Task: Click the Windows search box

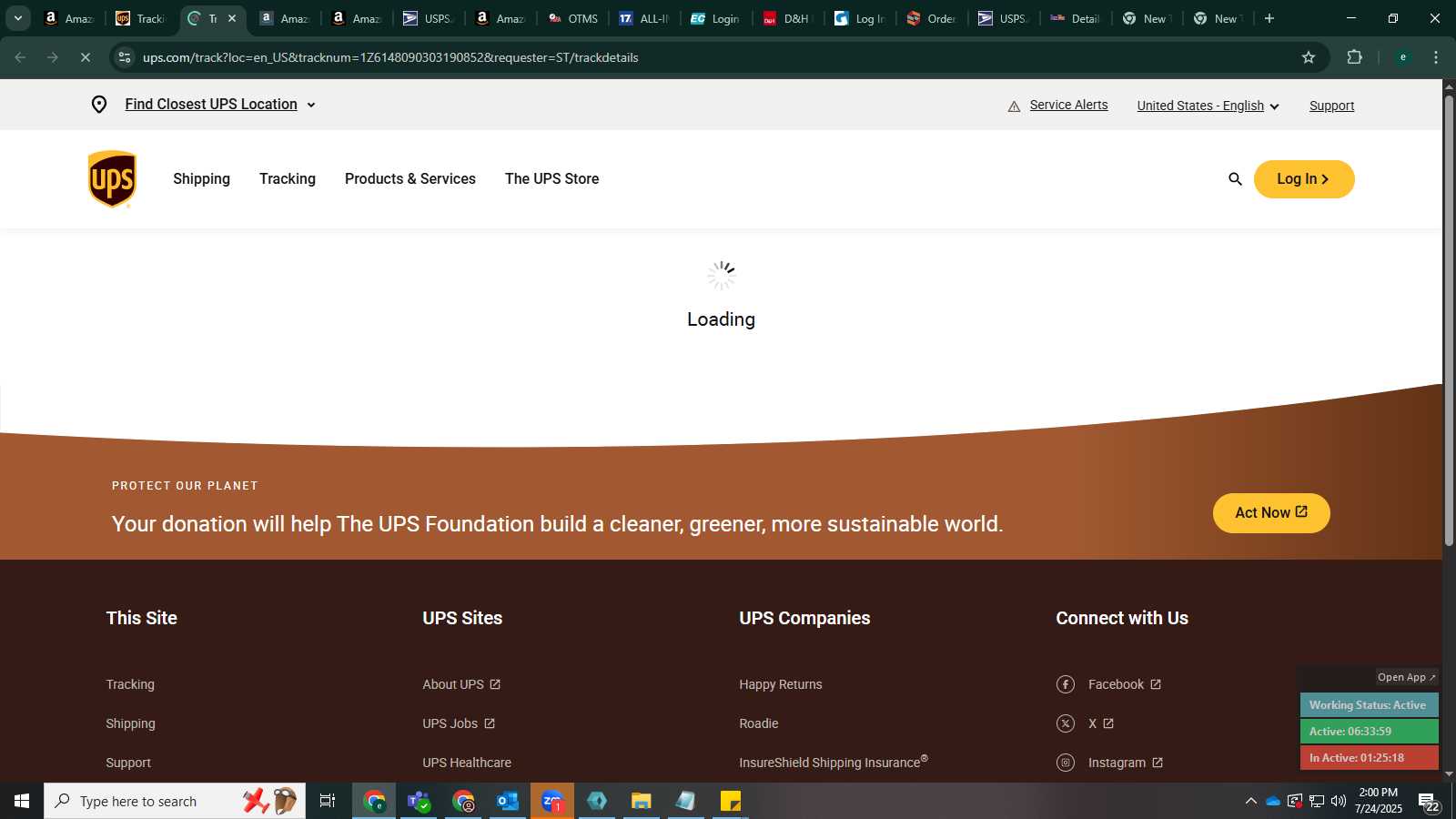Action: 175,801
